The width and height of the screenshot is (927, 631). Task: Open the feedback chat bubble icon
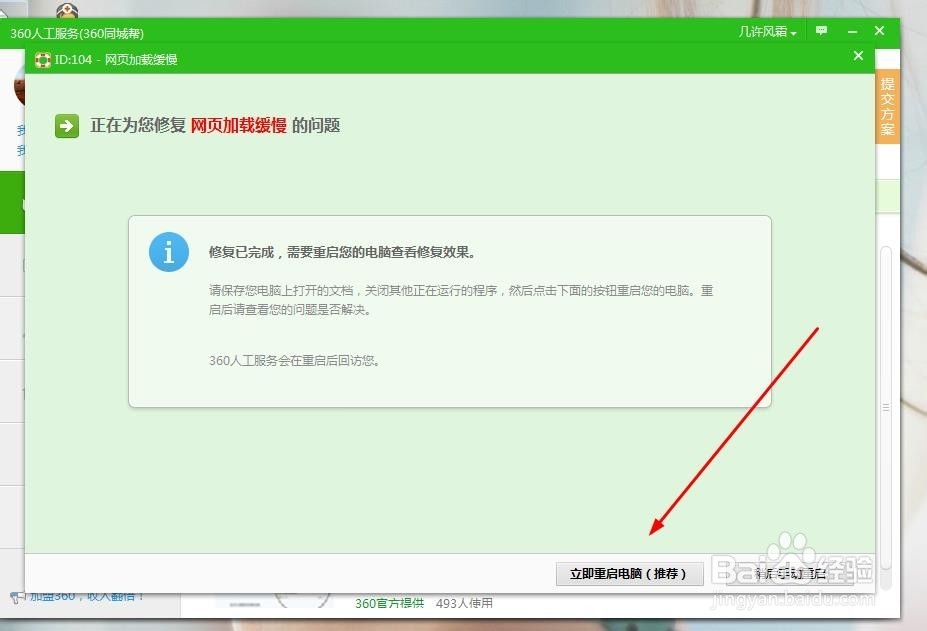(821, 30)
